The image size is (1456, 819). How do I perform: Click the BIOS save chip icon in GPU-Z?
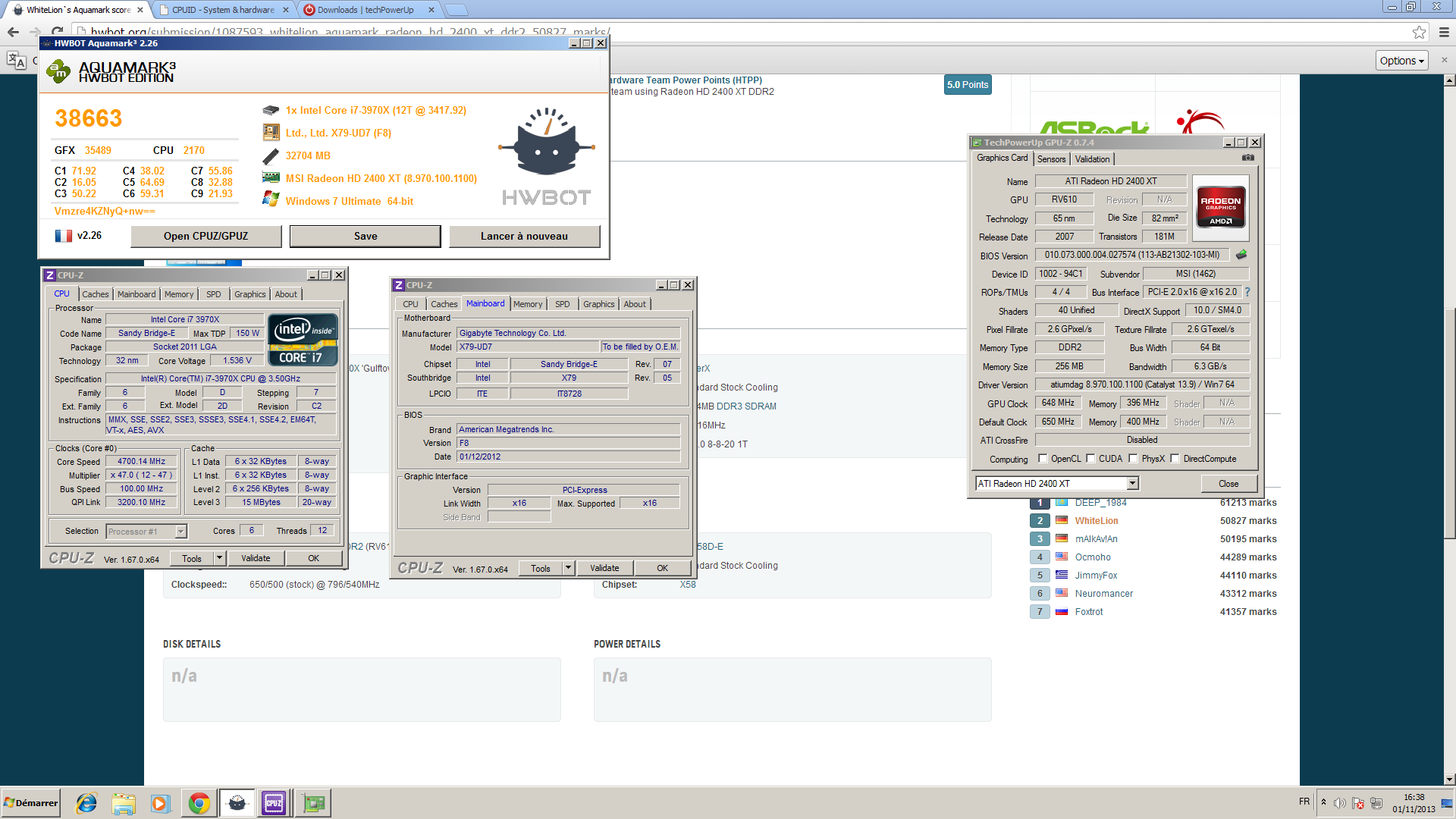pyautogui.click(x=1241, y=255)
